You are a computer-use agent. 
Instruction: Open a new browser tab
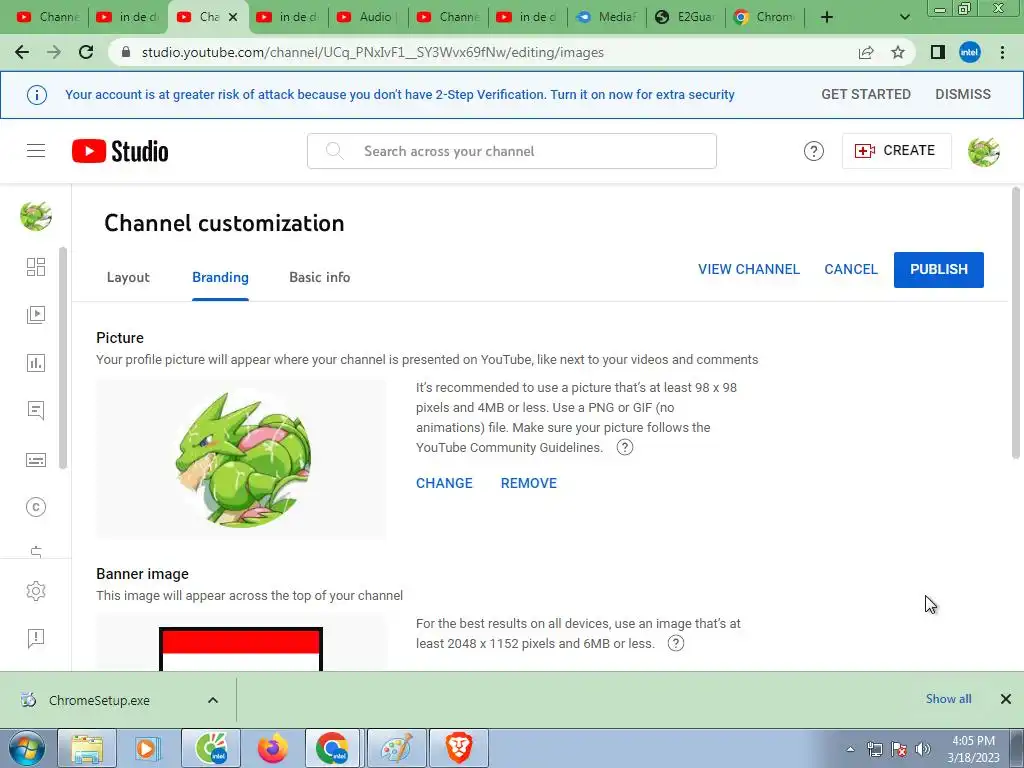click(x=827, y=17)
